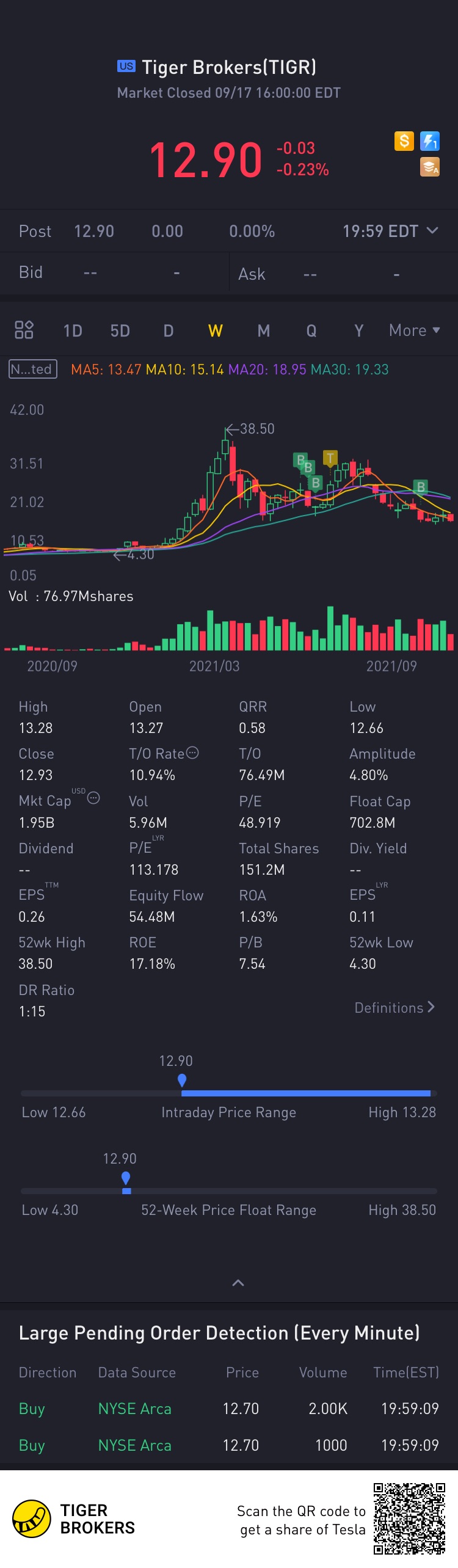The image size is (458, 1568).
Task: Tap the QR code in footer
Action: (x=410, y=1519)
